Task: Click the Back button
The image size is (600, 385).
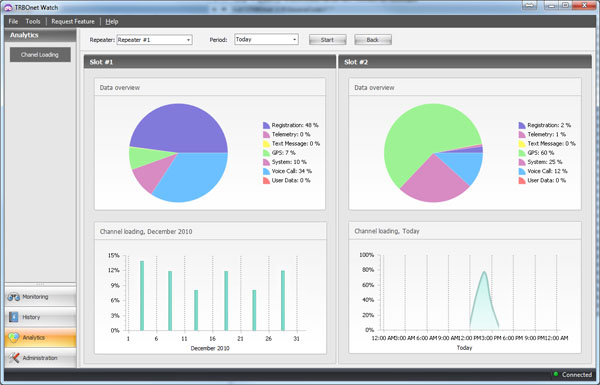Action: 373,40
